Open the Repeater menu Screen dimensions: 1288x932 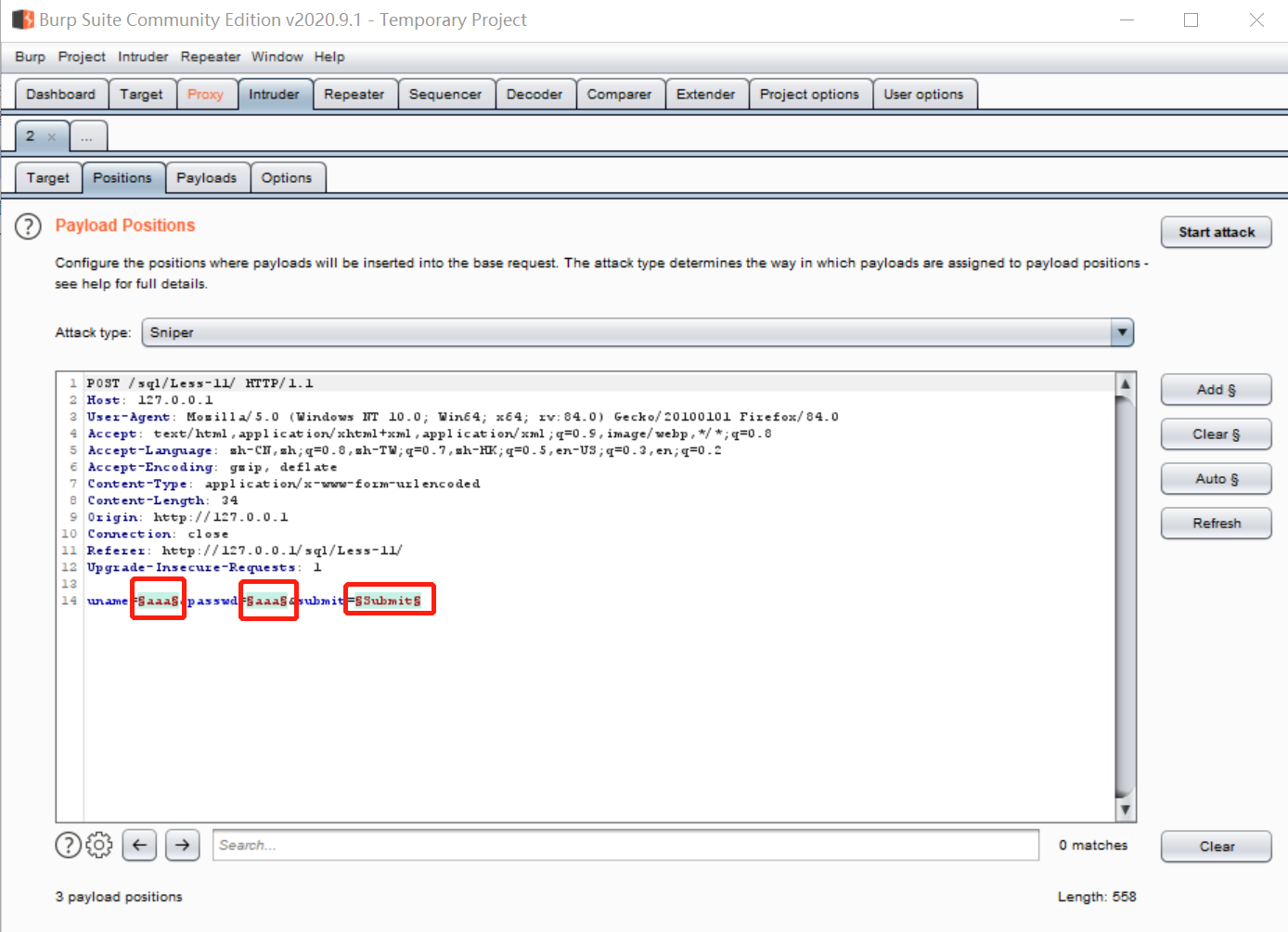(211, 57)
